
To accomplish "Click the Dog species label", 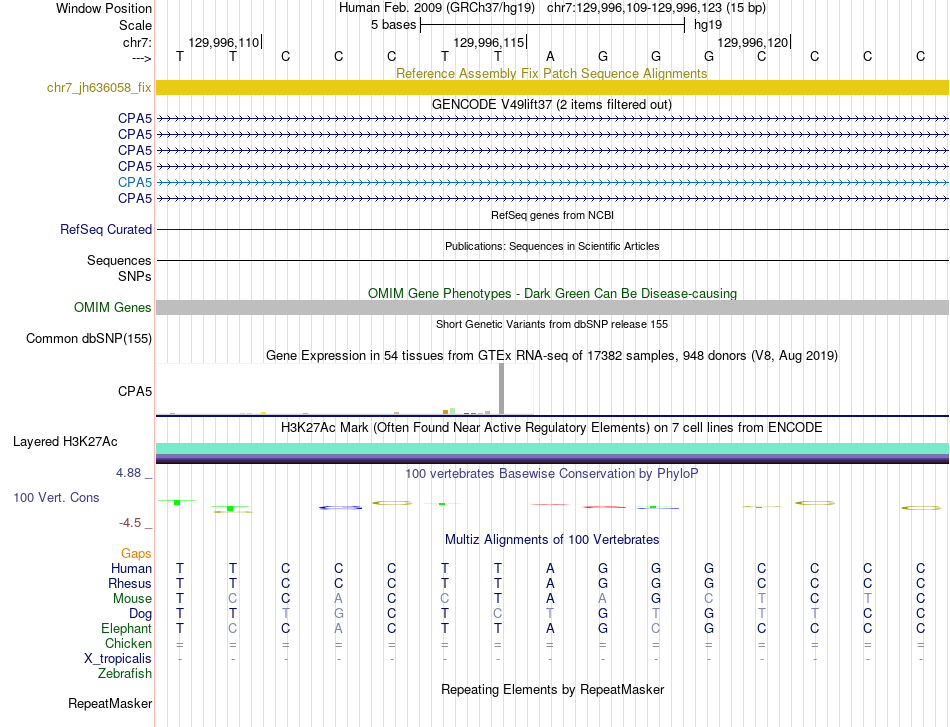I will click(x=140, y=614).
